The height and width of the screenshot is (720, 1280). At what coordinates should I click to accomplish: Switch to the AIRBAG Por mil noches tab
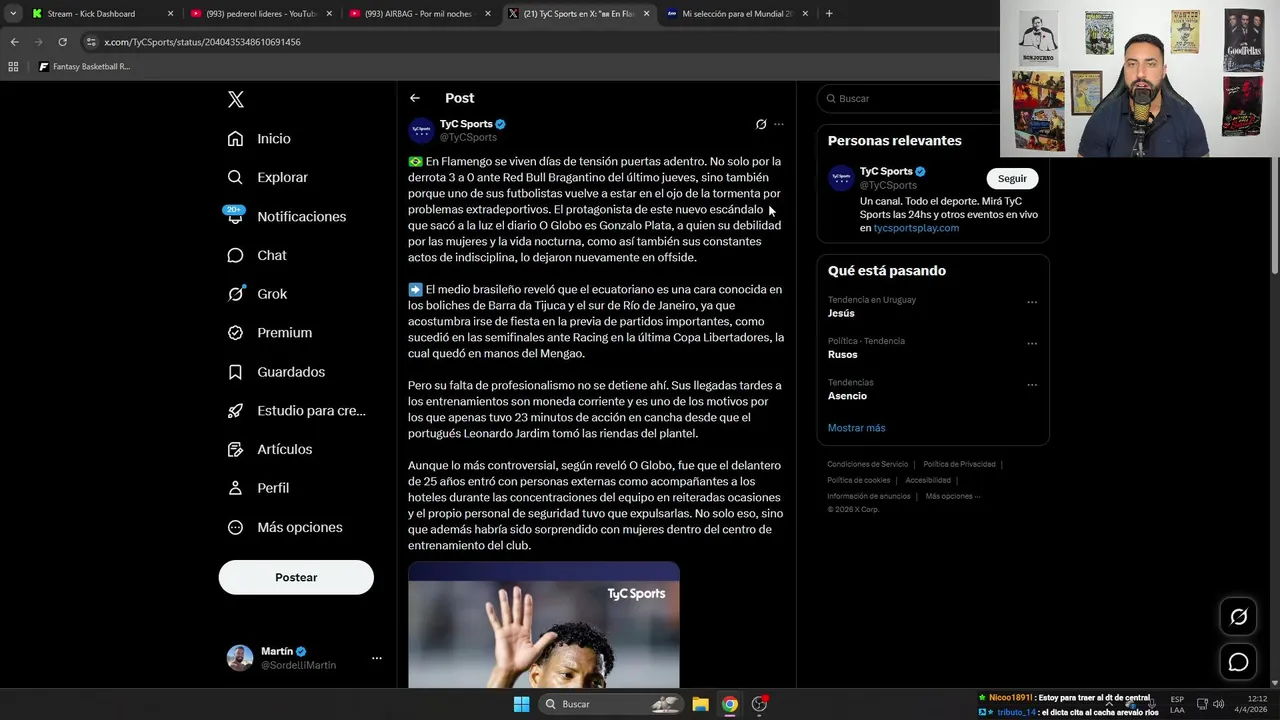pos(418,14)
